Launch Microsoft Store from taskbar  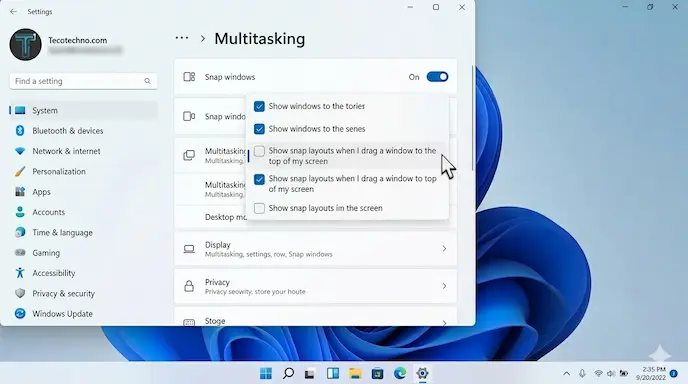377,373
